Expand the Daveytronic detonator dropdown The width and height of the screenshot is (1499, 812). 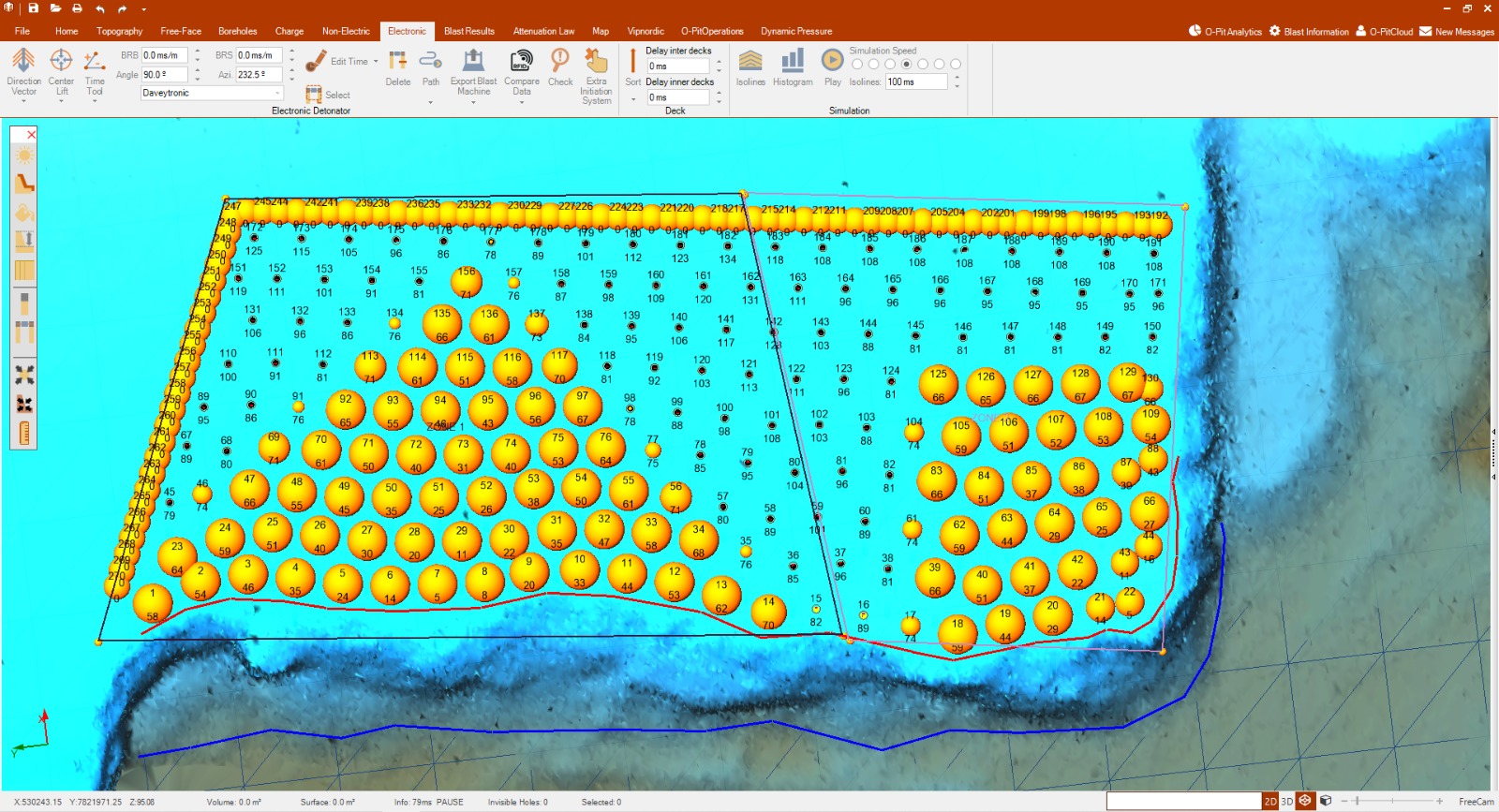click(x=278, y=93)
